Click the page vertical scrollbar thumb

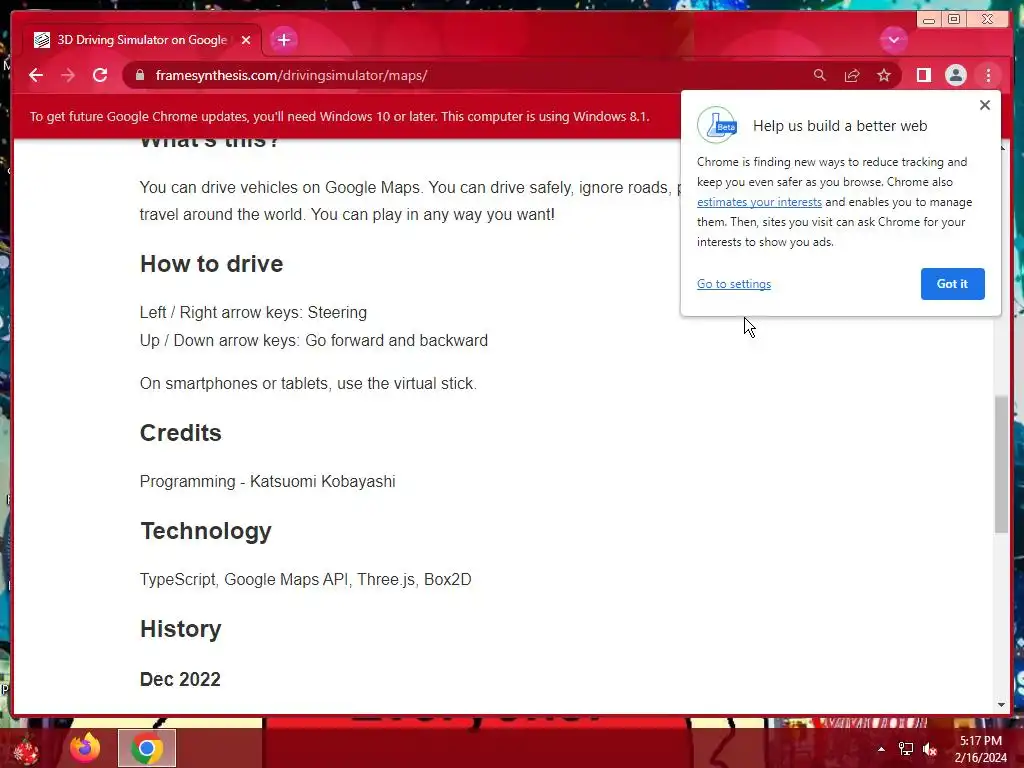pyautogui.click(x=1001, y=464)
